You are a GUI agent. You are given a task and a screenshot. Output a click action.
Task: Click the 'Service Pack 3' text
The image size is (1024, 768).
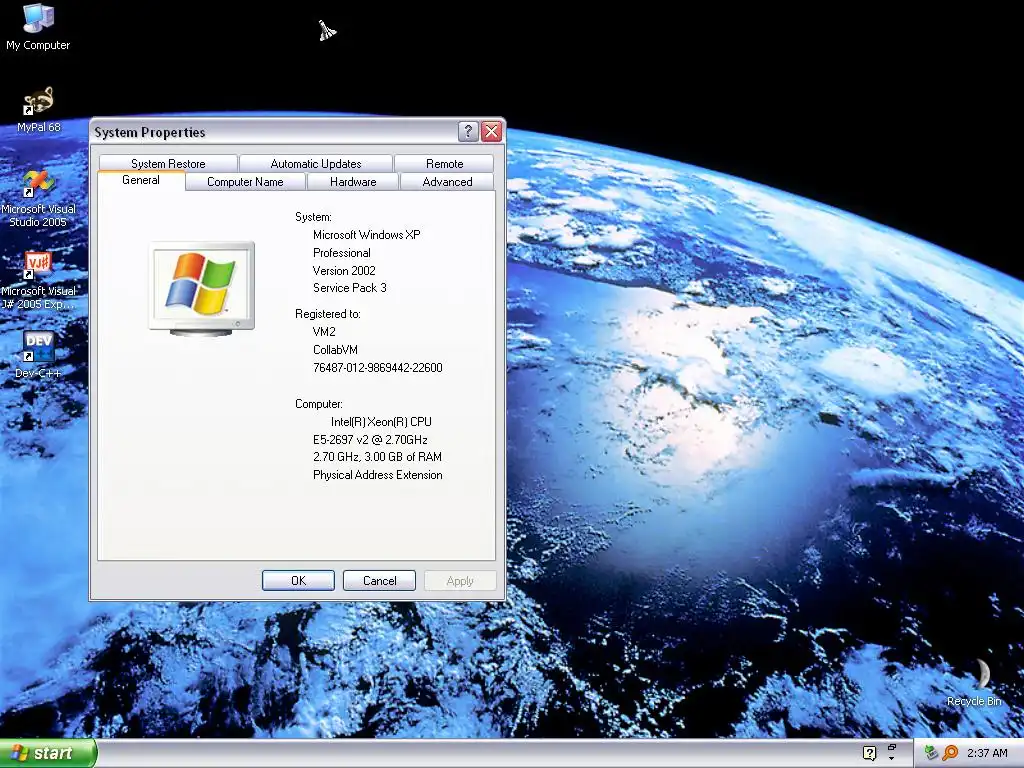(x=349, y=288)
